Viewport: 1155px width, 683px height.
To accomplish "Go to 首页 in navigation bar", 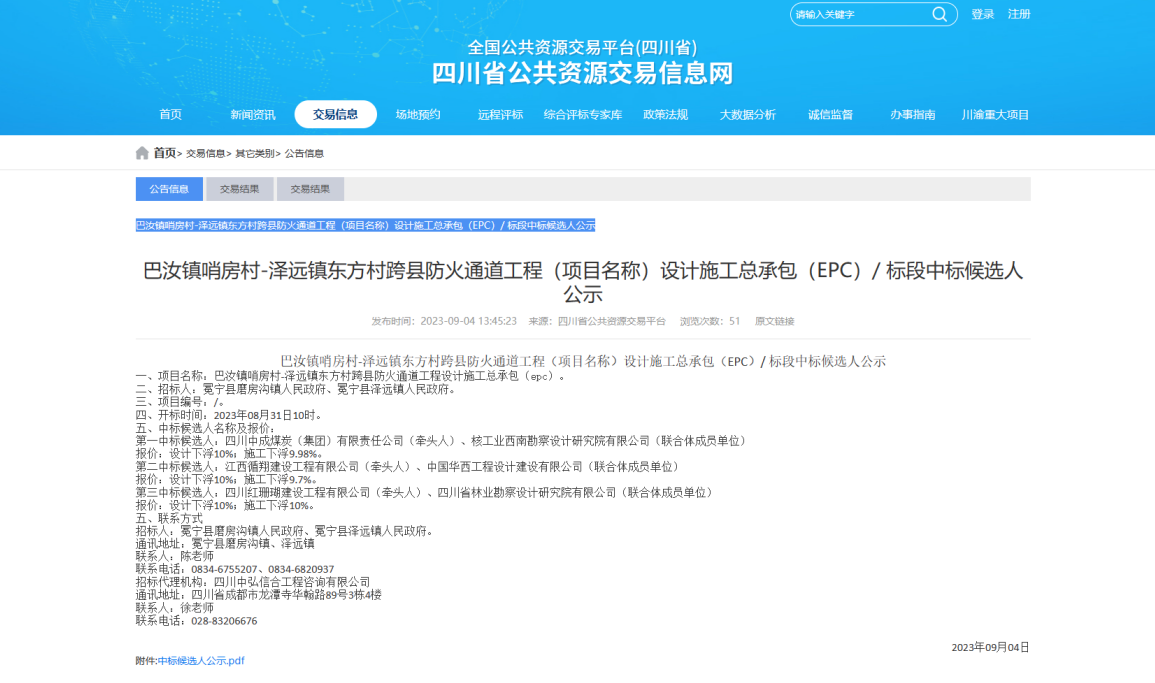I will click(x=171, y=115).
